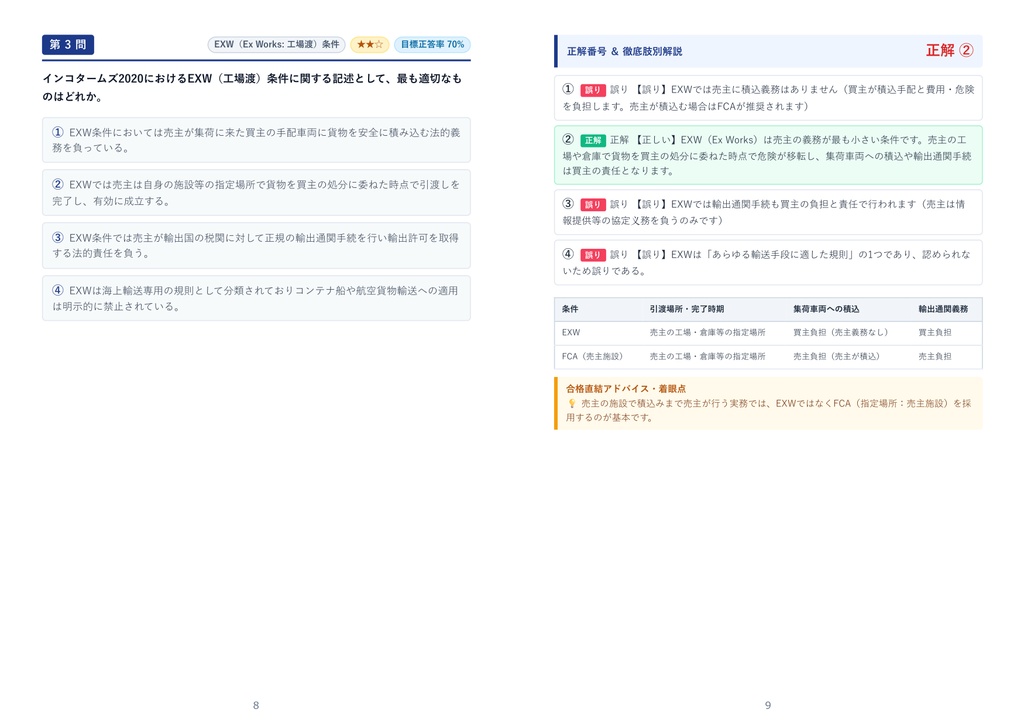Click the 第3問 question number badge
This screenshot has width=1024, height=727.
[68, 44]
